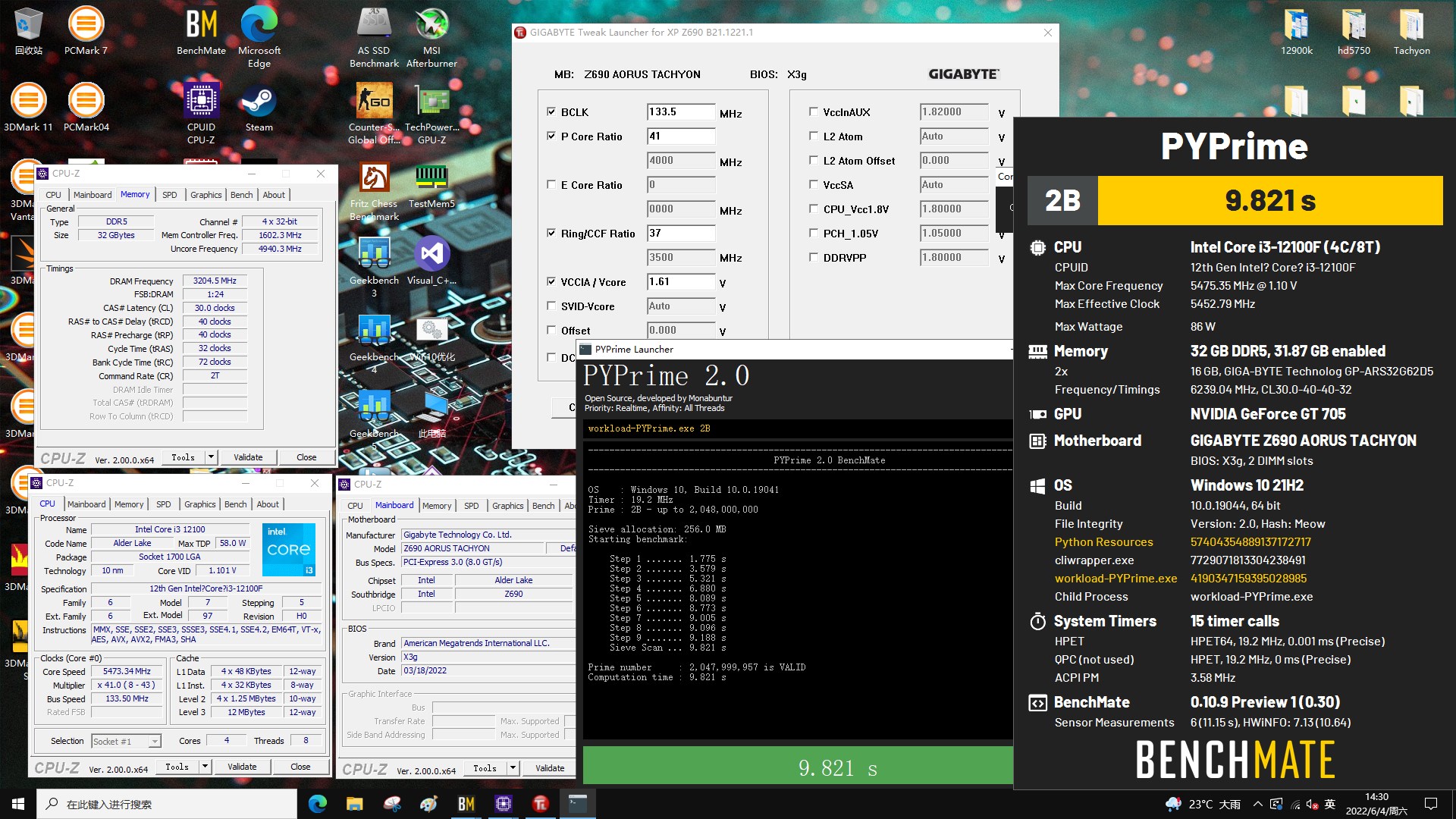Open File Explorer from the taskbar

click(x=354, y=804)
